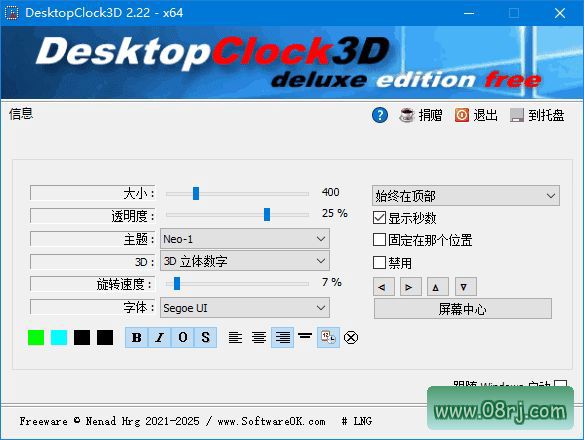Image resolution: width=584 pixels, height=440 pixels.
Task: Click the 退出 exit button
Action: (x=476, y=115)
